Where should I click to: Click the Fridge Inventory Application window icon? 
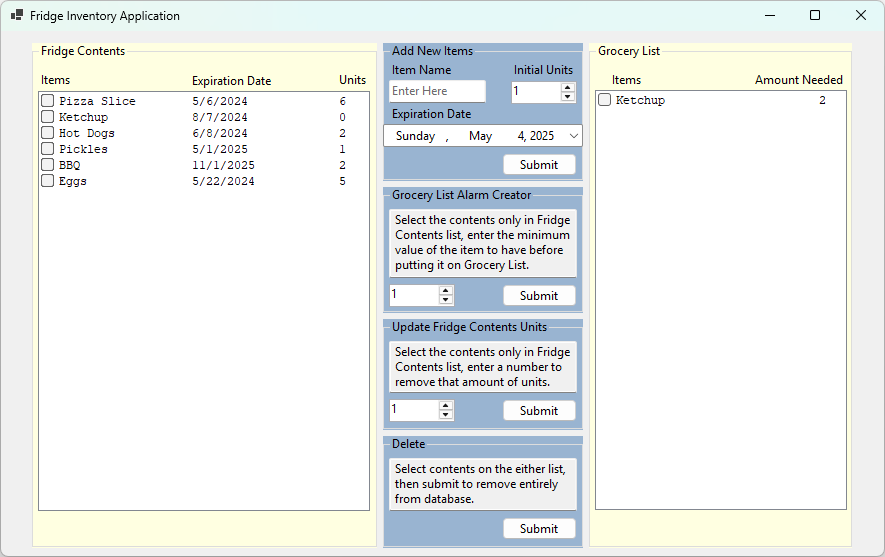click(x=17, y=15)
